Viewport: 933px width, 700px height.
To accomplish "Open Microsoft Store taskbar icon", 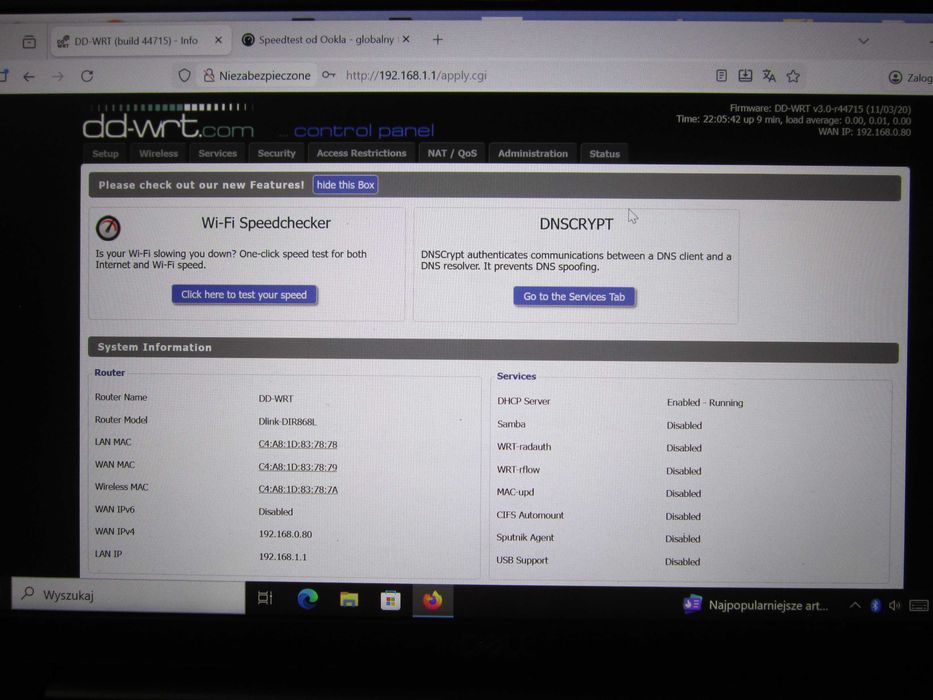I will [x=390, y=600].
